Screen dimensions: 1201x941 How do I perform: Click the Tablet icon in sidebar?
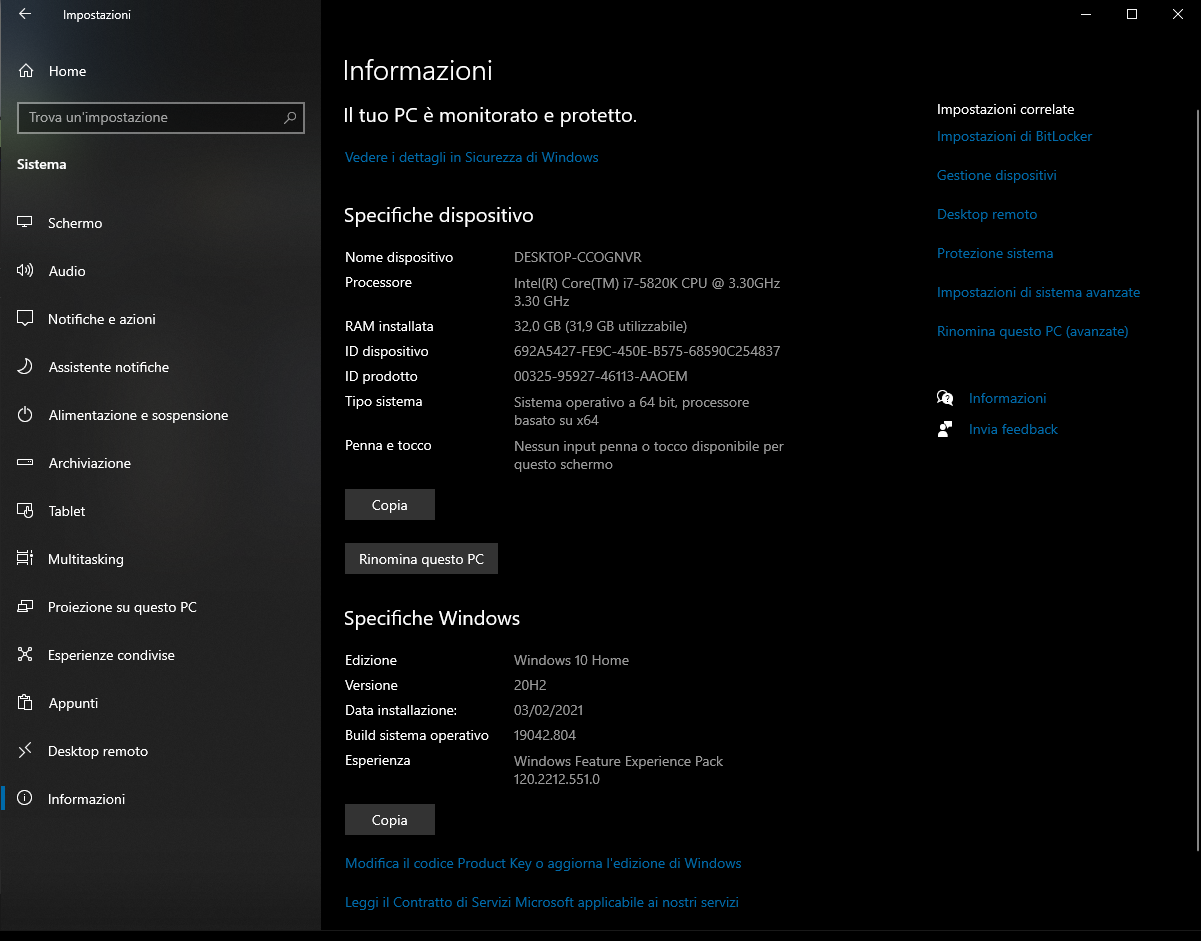[x=26, y=511]
